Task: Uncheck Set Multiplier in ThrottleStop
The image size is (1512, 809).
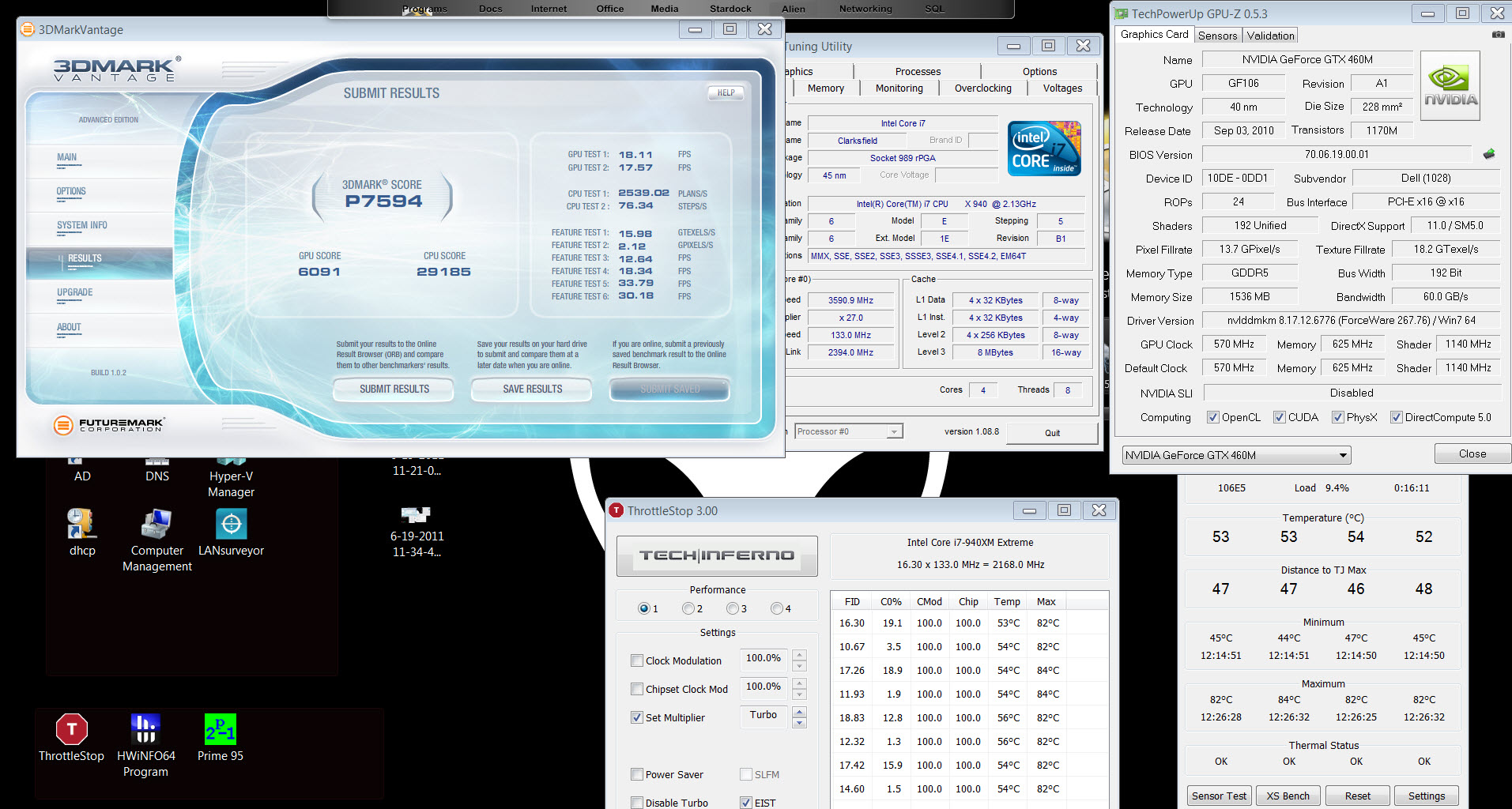Action: click(637, 717)
